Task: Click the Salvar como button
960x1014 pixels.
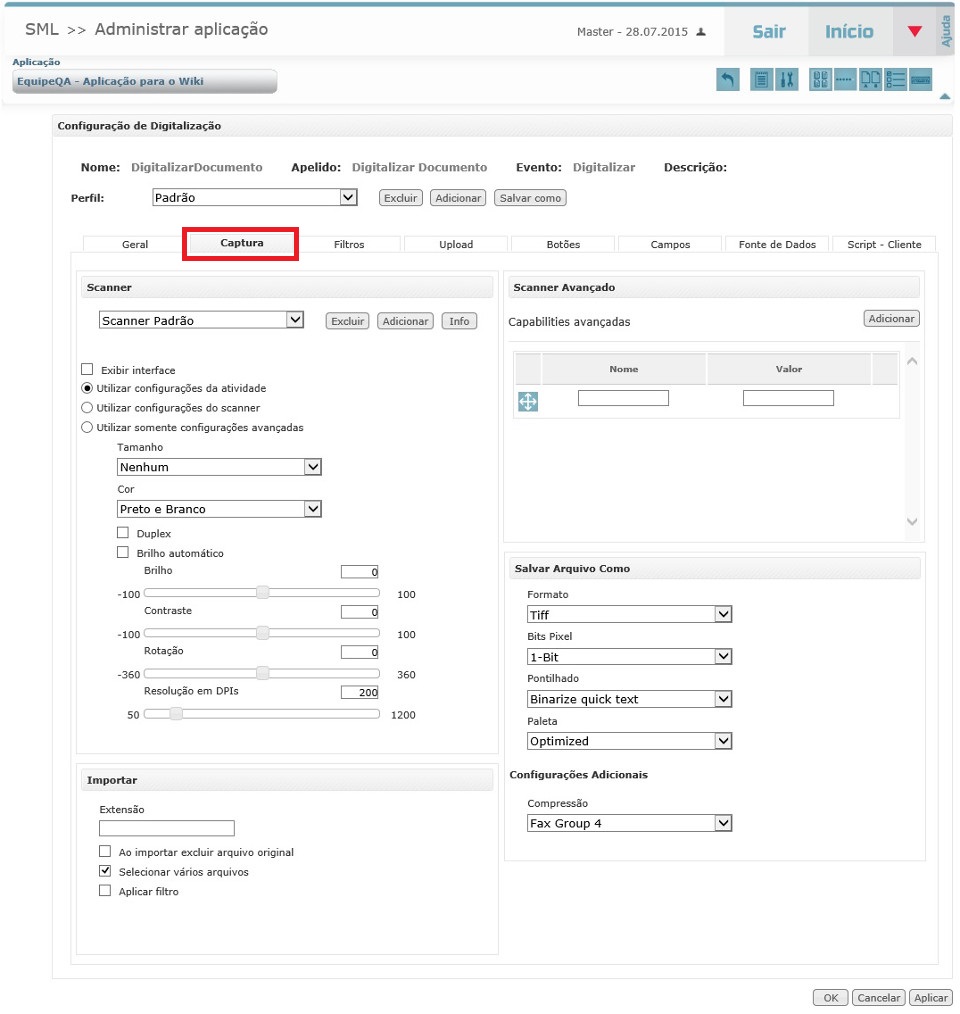Action: pyautogui.click(x=530, y=198)
